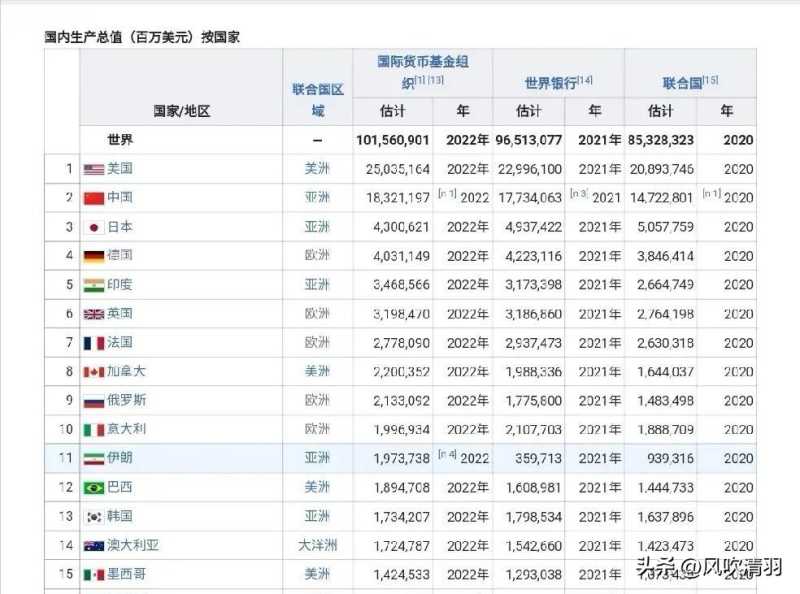Click the South Korea flag icon
The image size is (800, 594).
(x=94, y=517)
